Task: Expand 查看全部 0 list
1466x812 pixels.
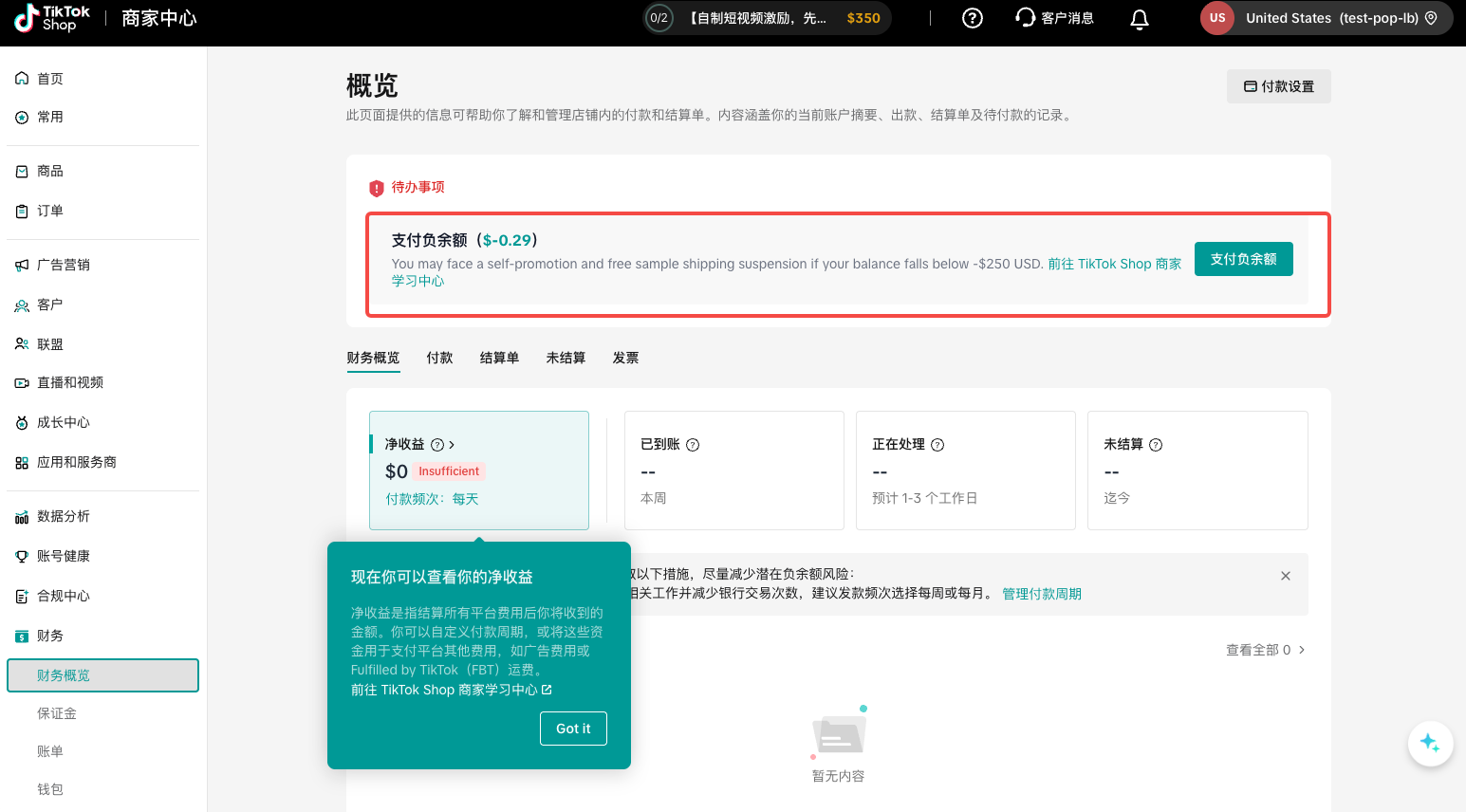Action: click(x=1265, y=650)
